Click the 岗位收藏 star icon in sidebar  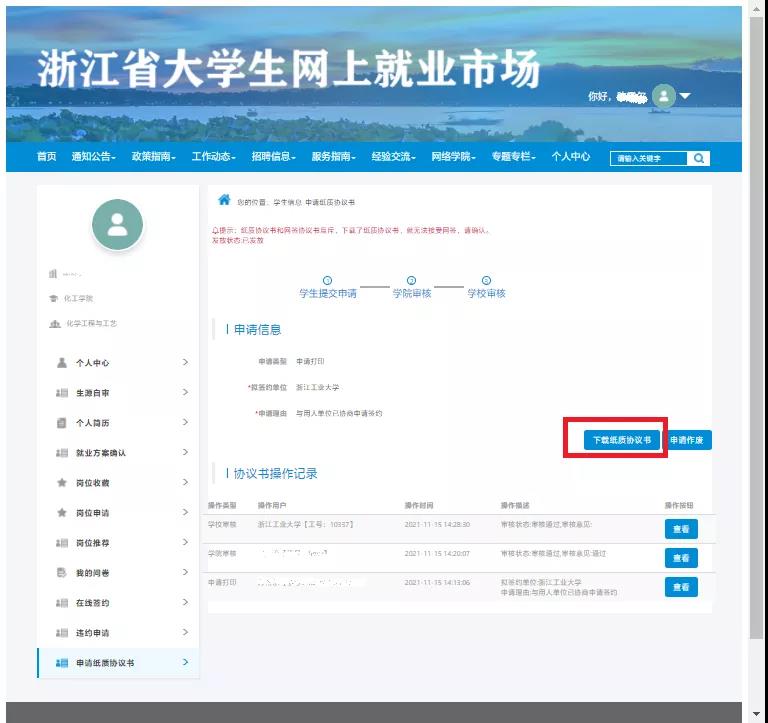pos(61,483)
